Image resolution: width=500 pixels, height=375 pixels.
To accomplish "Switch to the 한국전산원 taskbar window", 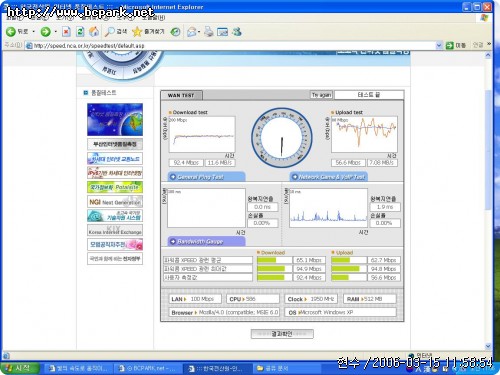I will point(217,368).
